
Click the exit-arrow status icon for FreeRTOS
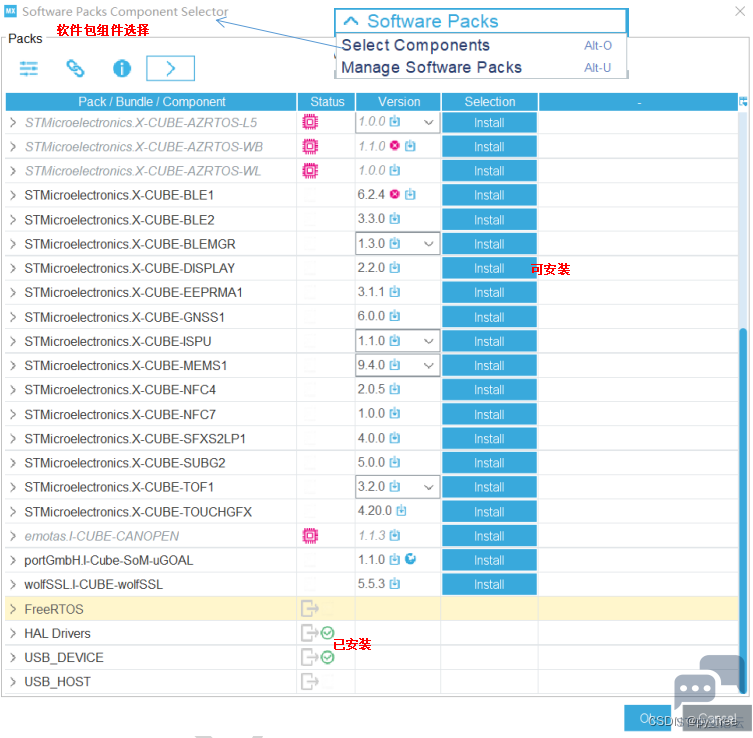[310, 608]
